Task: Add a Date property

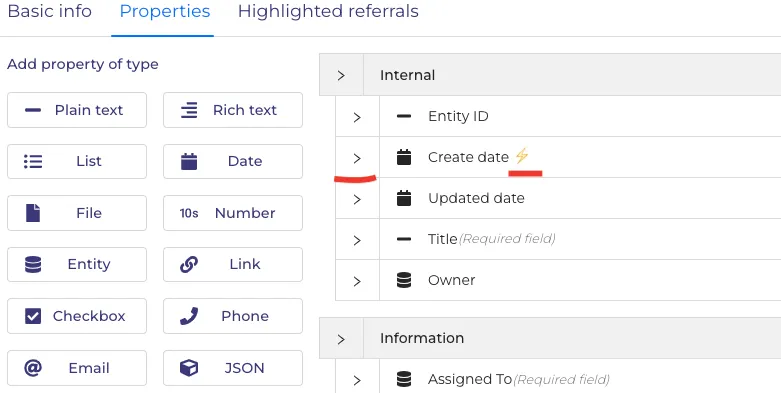Action: 233,161
